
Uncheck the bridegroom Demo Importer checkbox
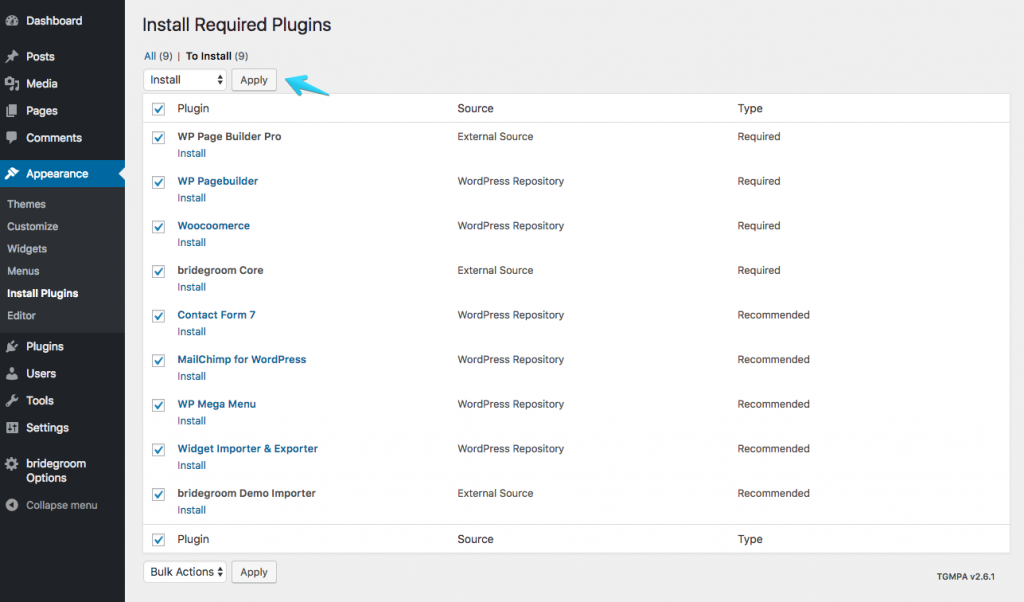[x=159, y=494]
